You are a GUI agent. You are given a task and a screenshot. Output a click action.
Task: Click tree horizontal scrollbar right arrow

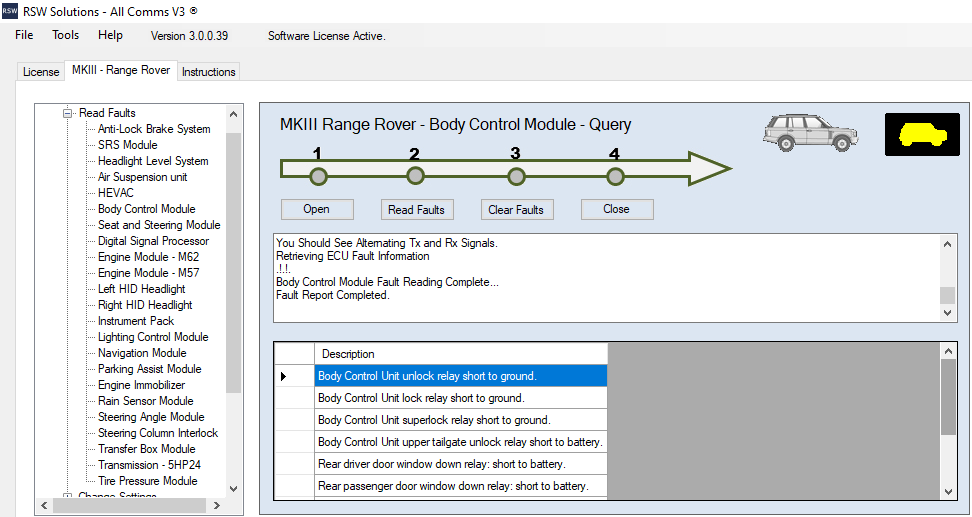(x=216, y=506)
